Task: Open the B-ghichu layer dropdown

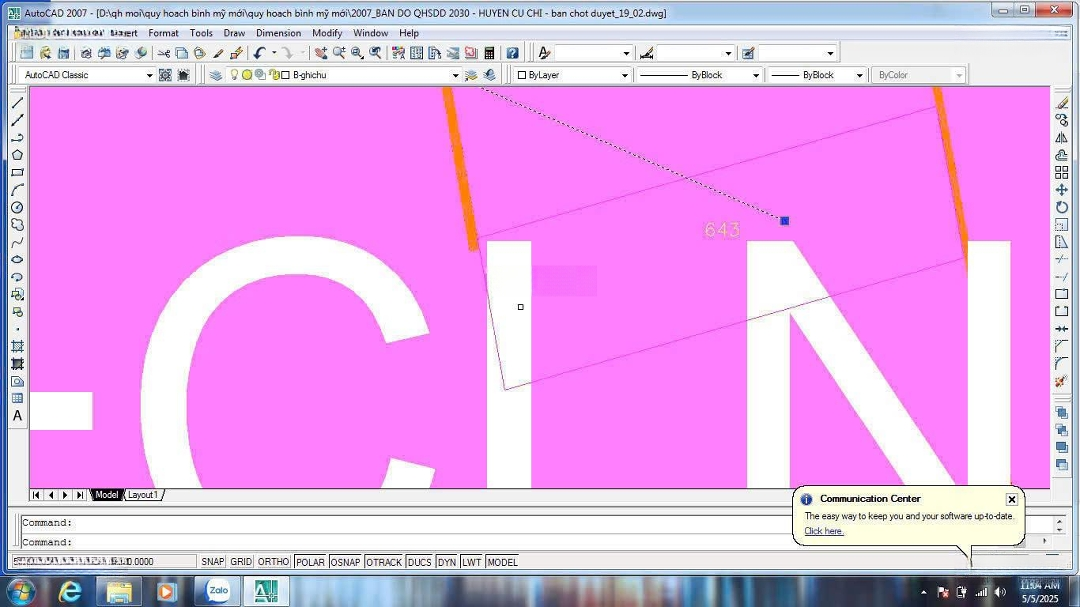Action: pyautogui.click(x=455, y=75)
